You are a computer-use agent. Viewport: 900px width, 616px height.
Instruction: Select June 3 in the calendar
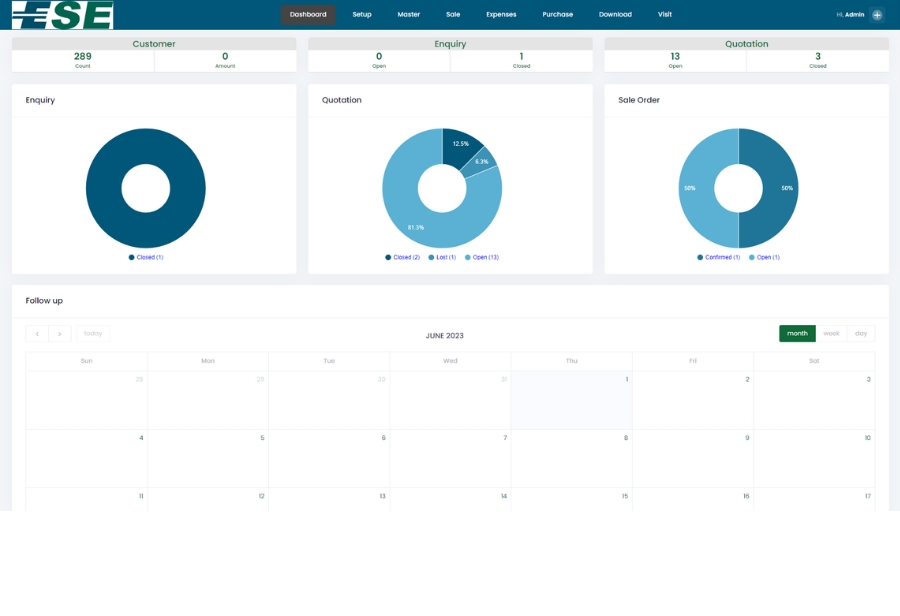pos(814,400)
